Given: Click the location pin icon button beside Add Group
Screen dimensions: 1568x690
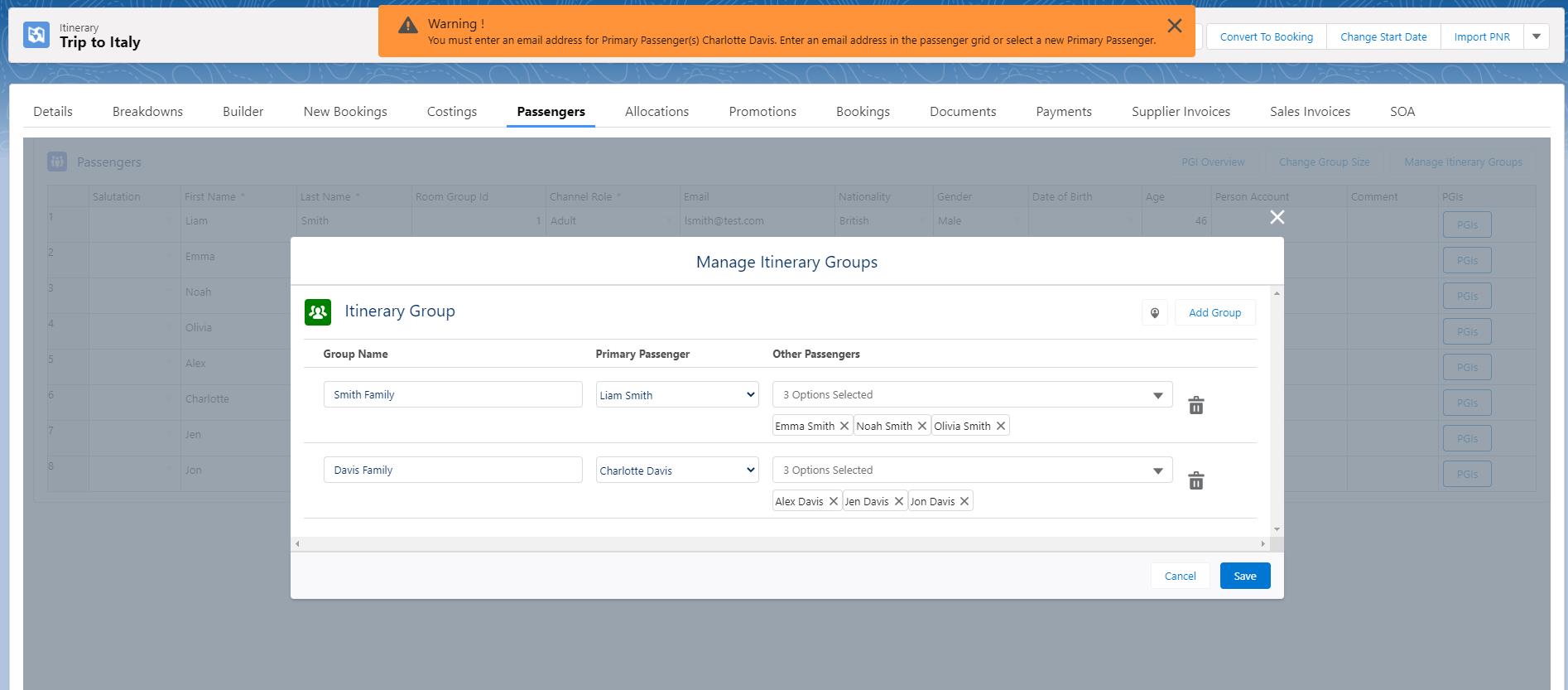Looking at the screenshot, I should [1155, 312].
